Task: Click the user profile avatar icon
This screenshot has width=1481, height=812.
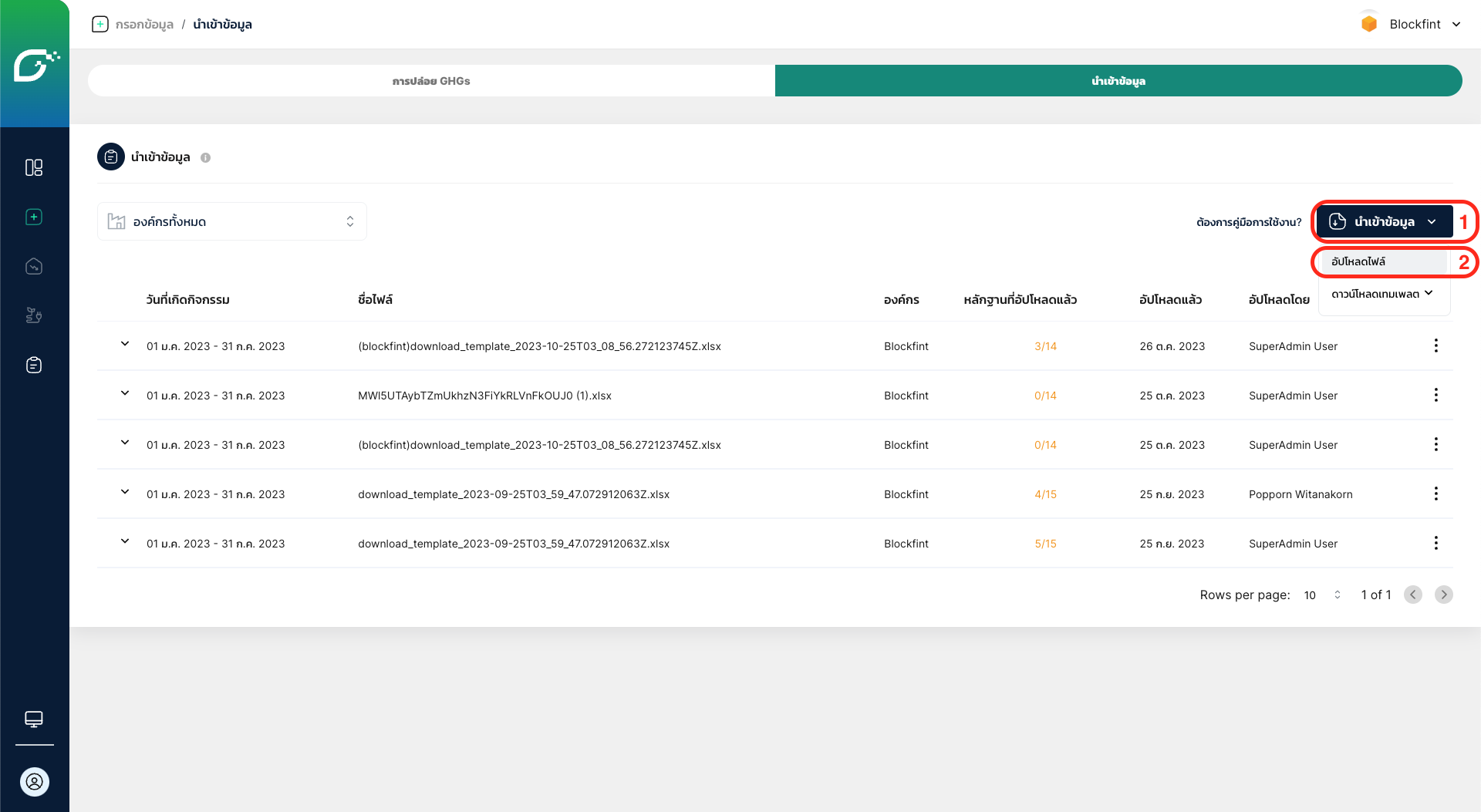Action: click(34, 781)
